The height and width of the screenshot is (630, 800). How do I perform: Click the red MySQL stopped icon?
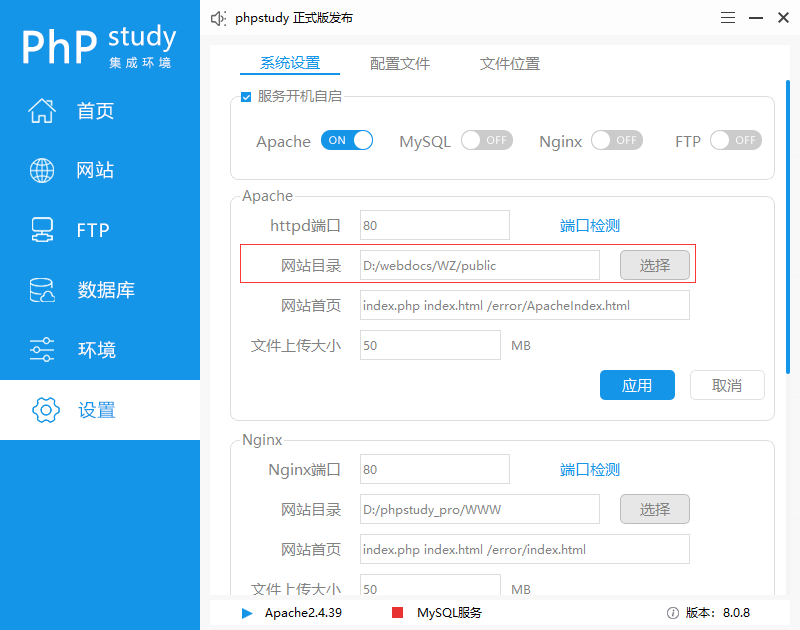point(397,613)
